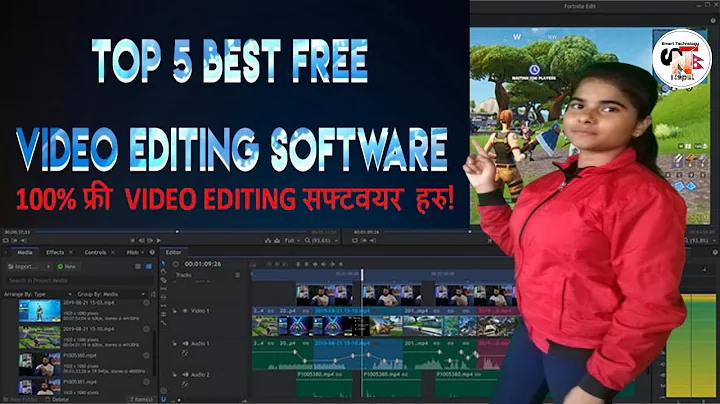Click the timeline playhead marker
720x404 pixels.
362,274
